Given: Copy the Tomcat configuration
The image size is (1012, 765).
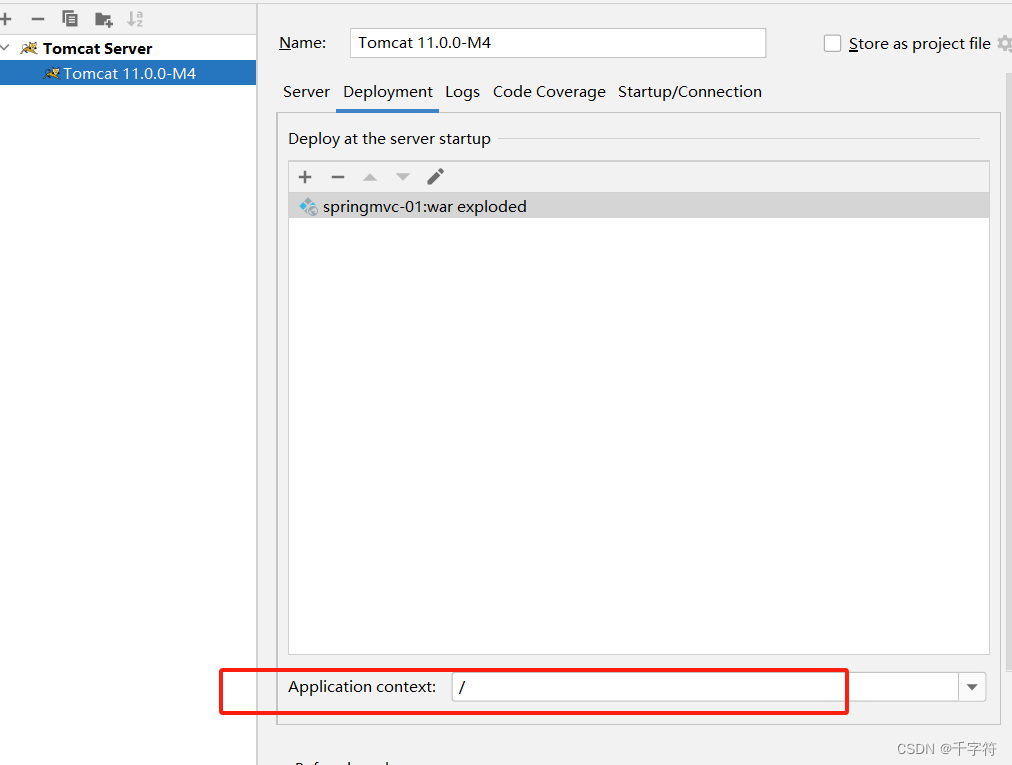Looking at the screenshot, I should point(69,18).
